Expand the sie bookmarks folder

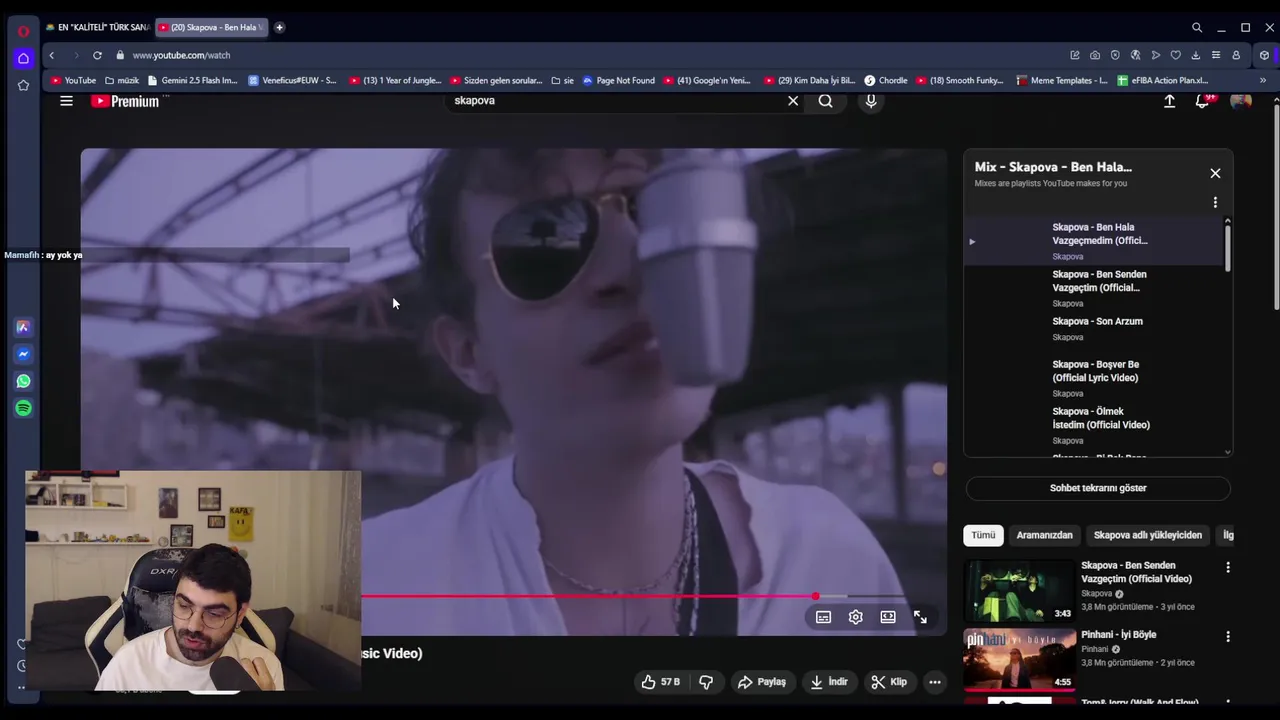click(x=563, y=80)
